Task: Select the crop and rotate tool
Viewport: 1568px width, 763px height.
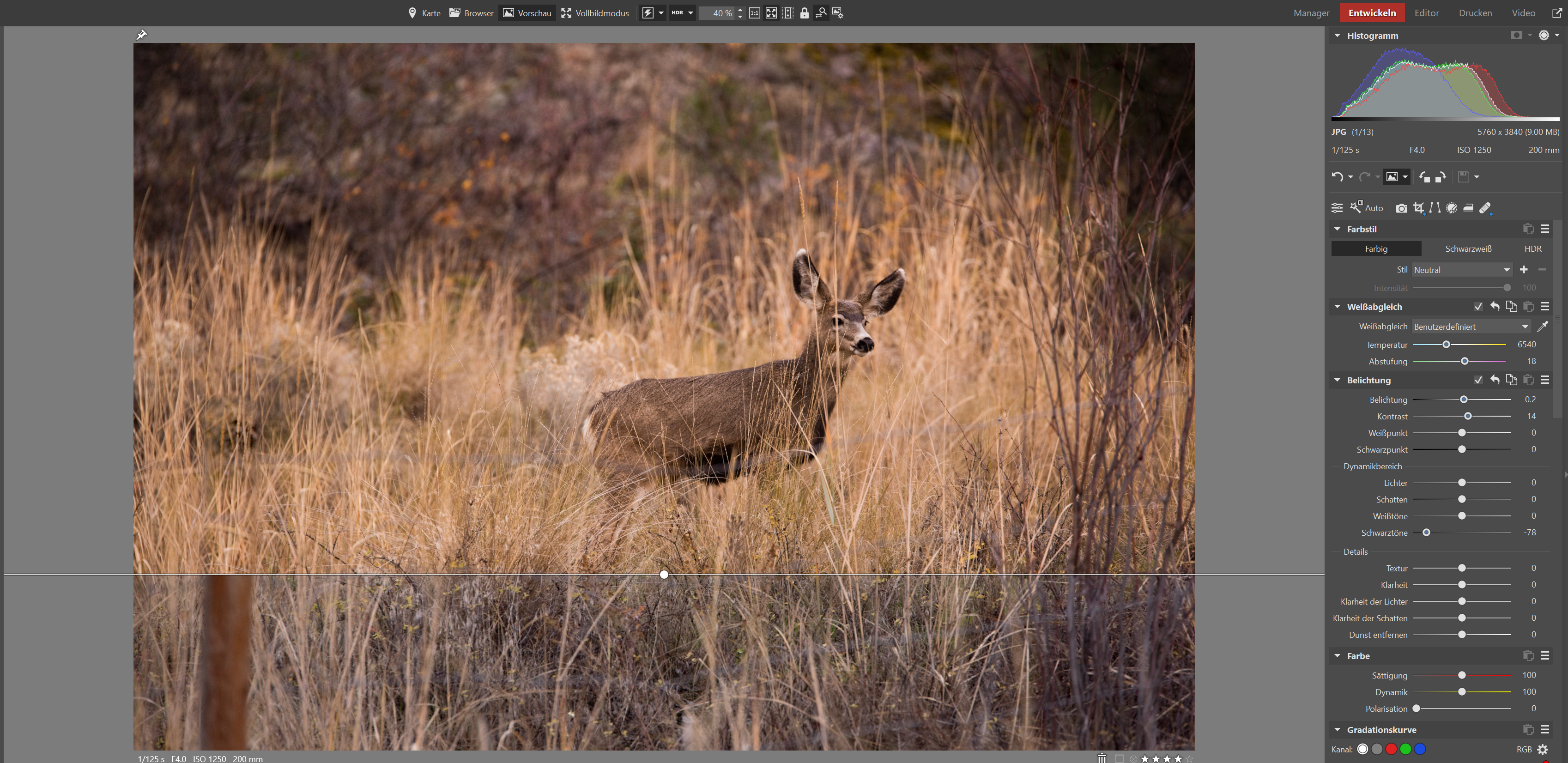Action: coord(1418,208)
